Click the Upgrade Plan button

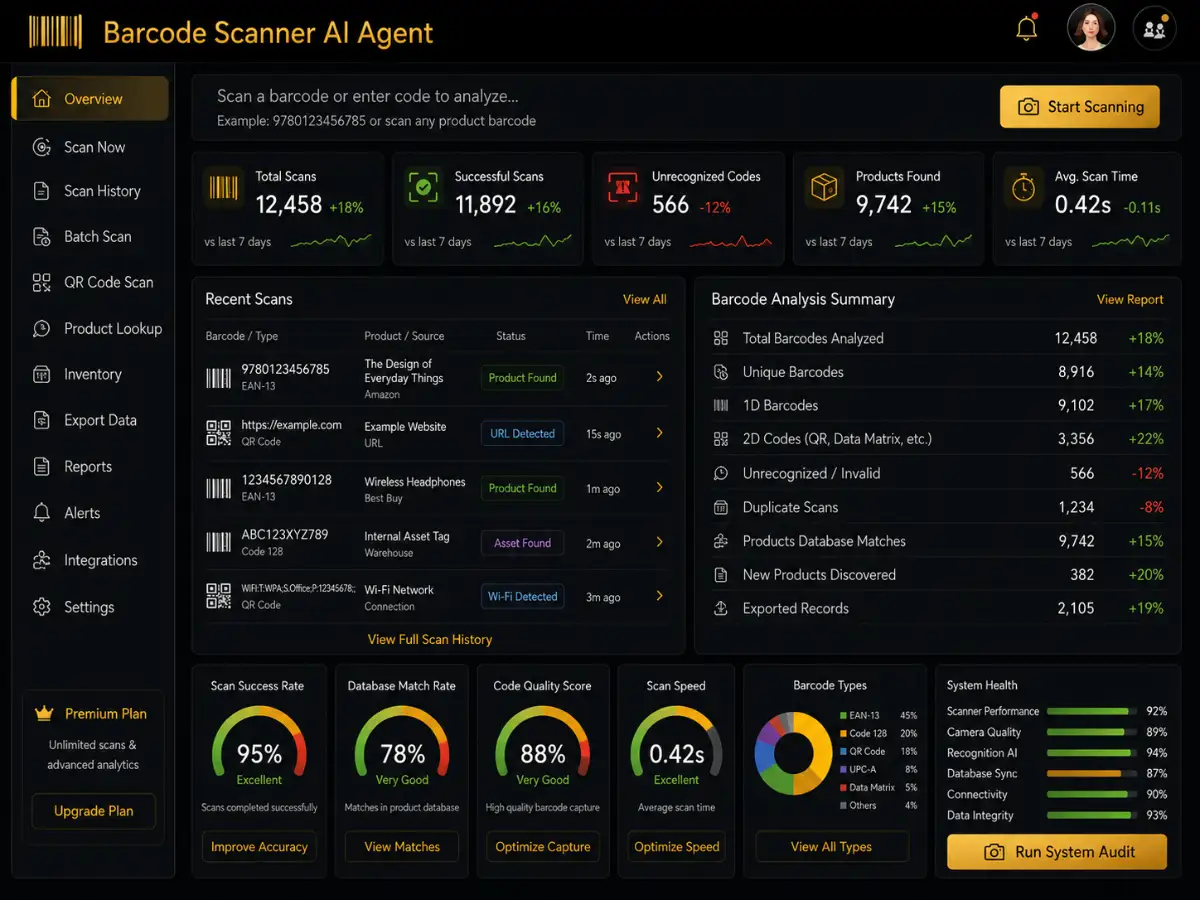point(93,811)
